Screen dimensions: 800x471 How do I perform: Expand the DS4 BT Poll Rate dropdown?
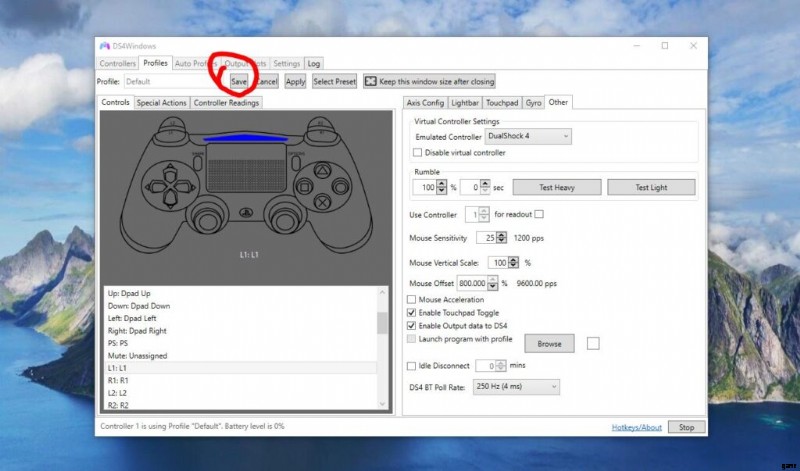click(x=516, y=387)
